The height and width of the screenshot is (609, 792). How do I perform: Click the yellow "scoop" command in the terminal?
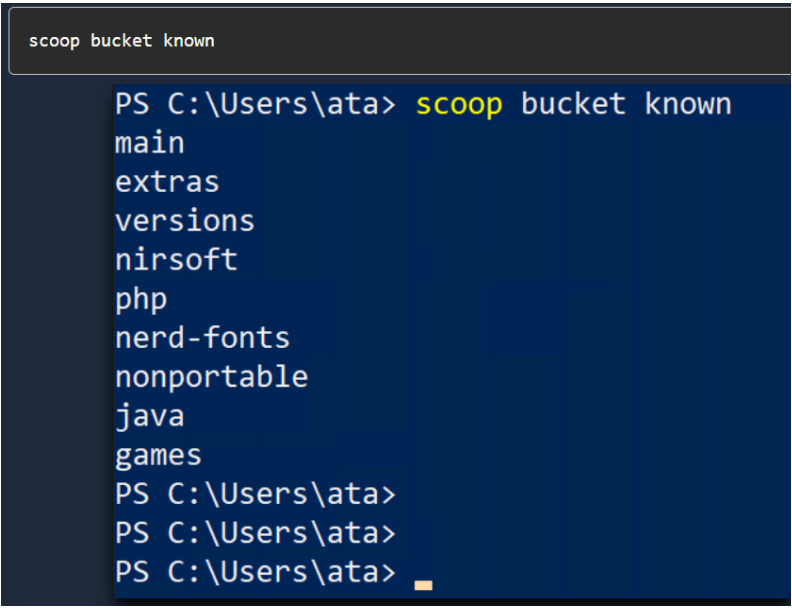(x=459, y=104)
